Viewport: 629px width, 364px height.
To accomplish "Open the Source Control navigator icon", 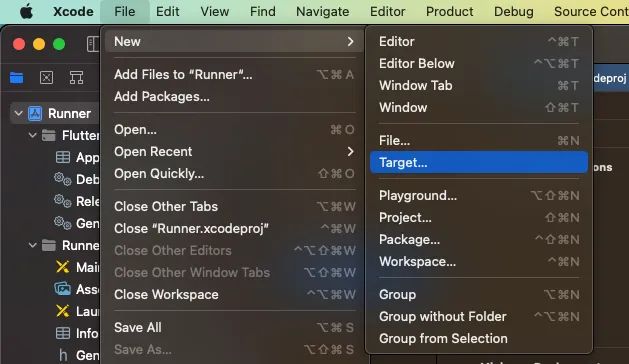I will [46, 77].
